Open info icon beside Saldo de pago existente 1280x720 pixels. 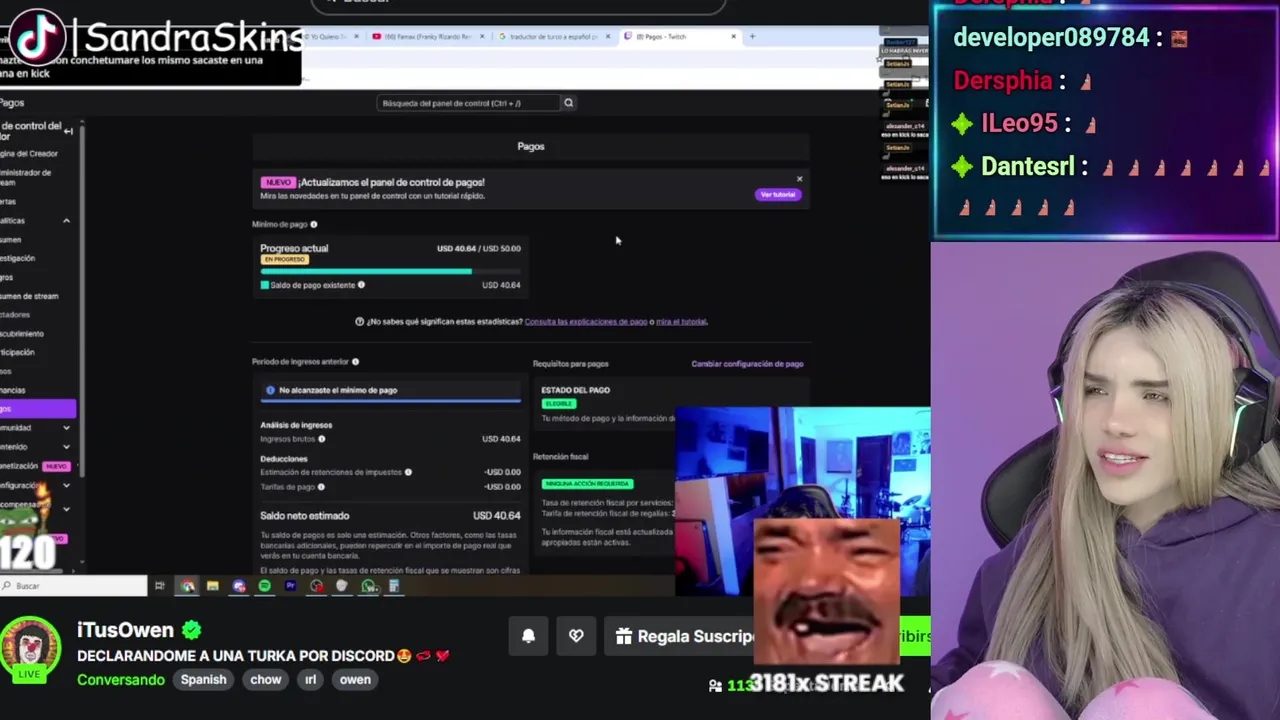tap(361, 285)
